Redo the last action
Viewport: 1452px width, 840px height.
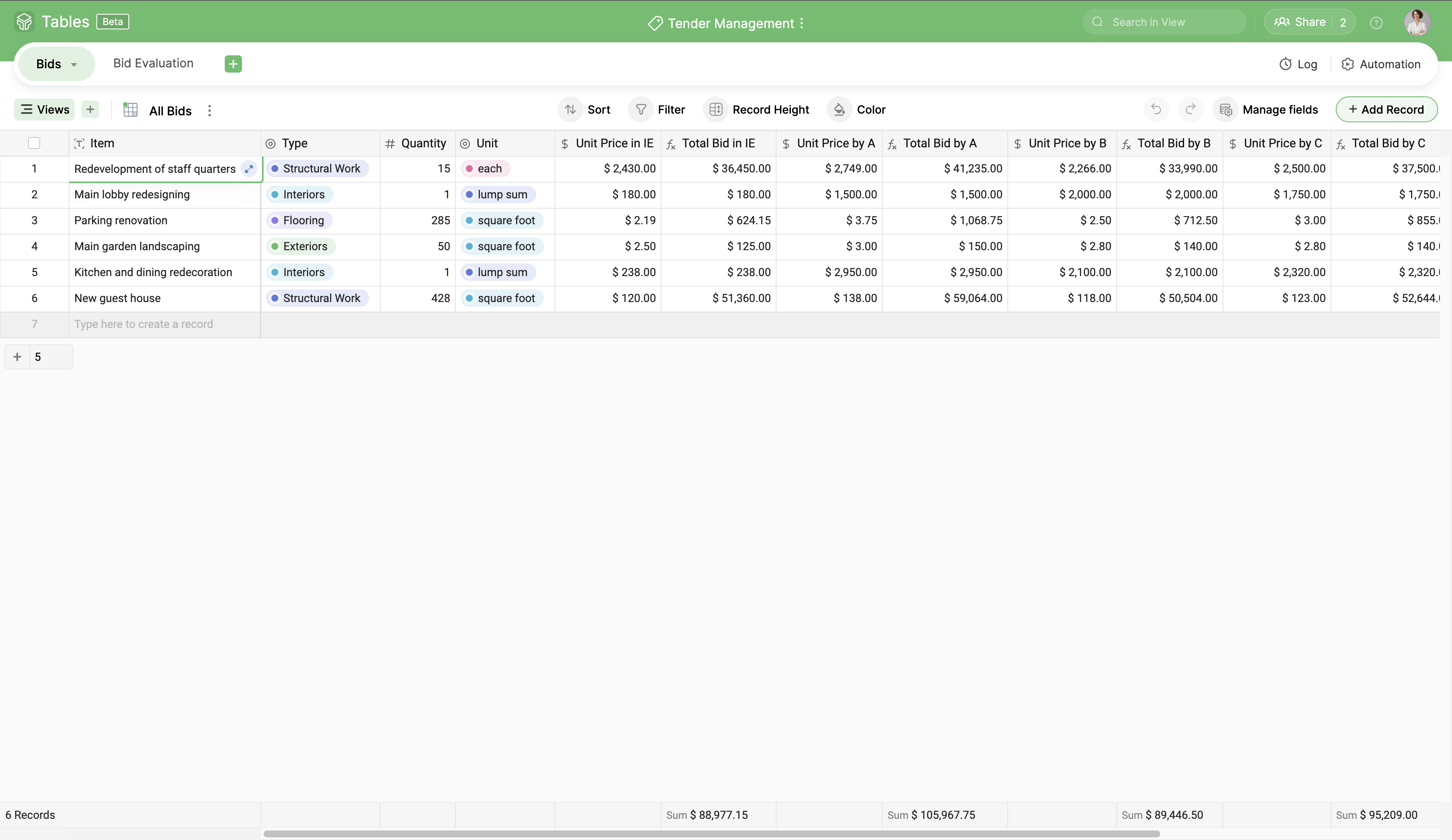tap(1191, 109)
